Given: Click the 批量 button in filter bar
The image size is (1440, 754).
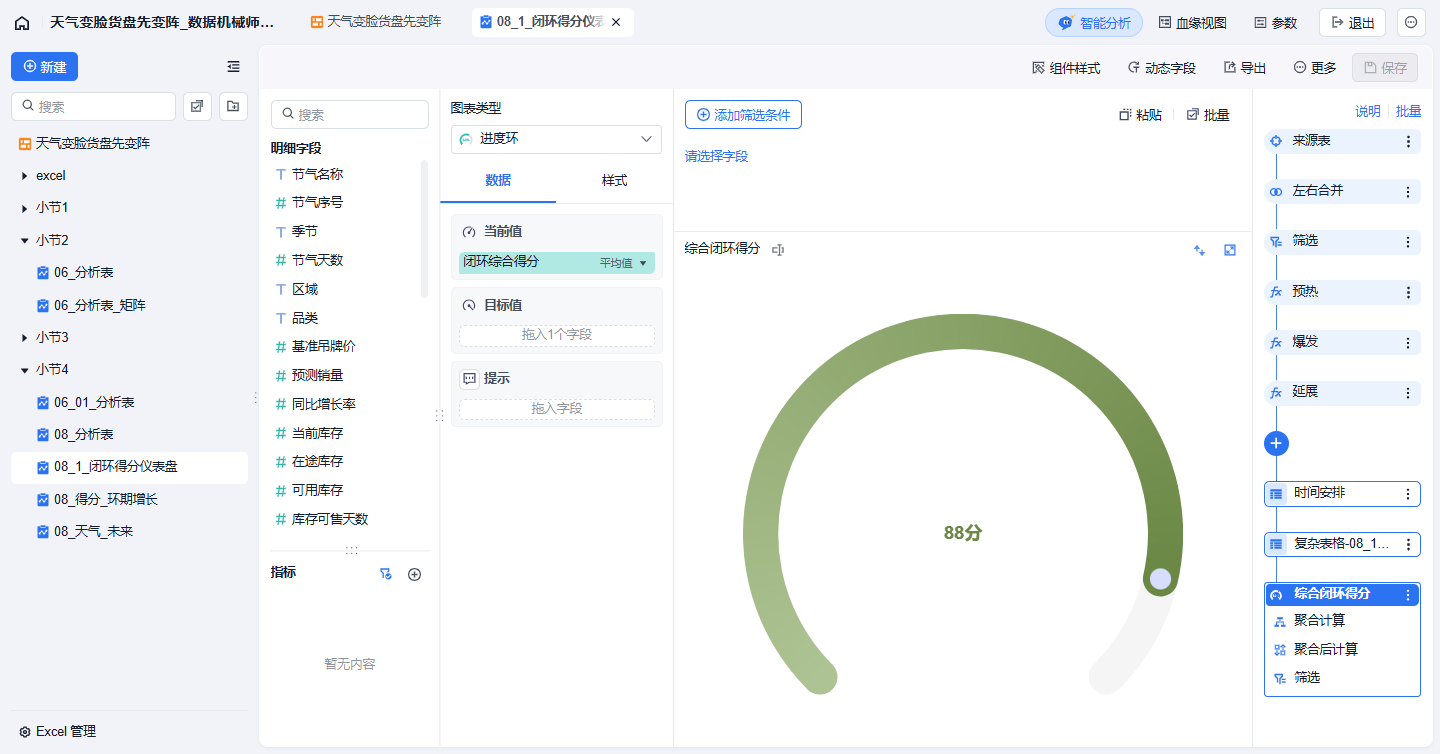Looking at the screenshot, I should click(x=1208, y=115).
